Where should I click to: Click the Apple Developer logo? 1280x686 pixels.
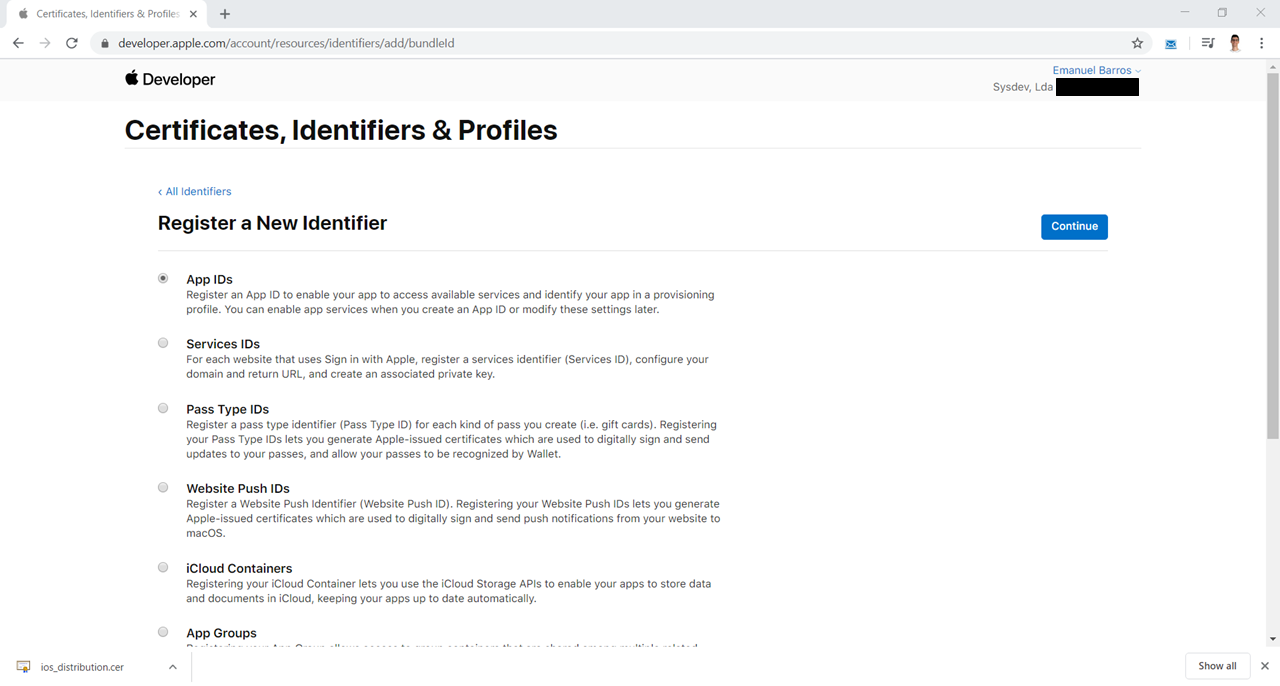coord(170,79)
